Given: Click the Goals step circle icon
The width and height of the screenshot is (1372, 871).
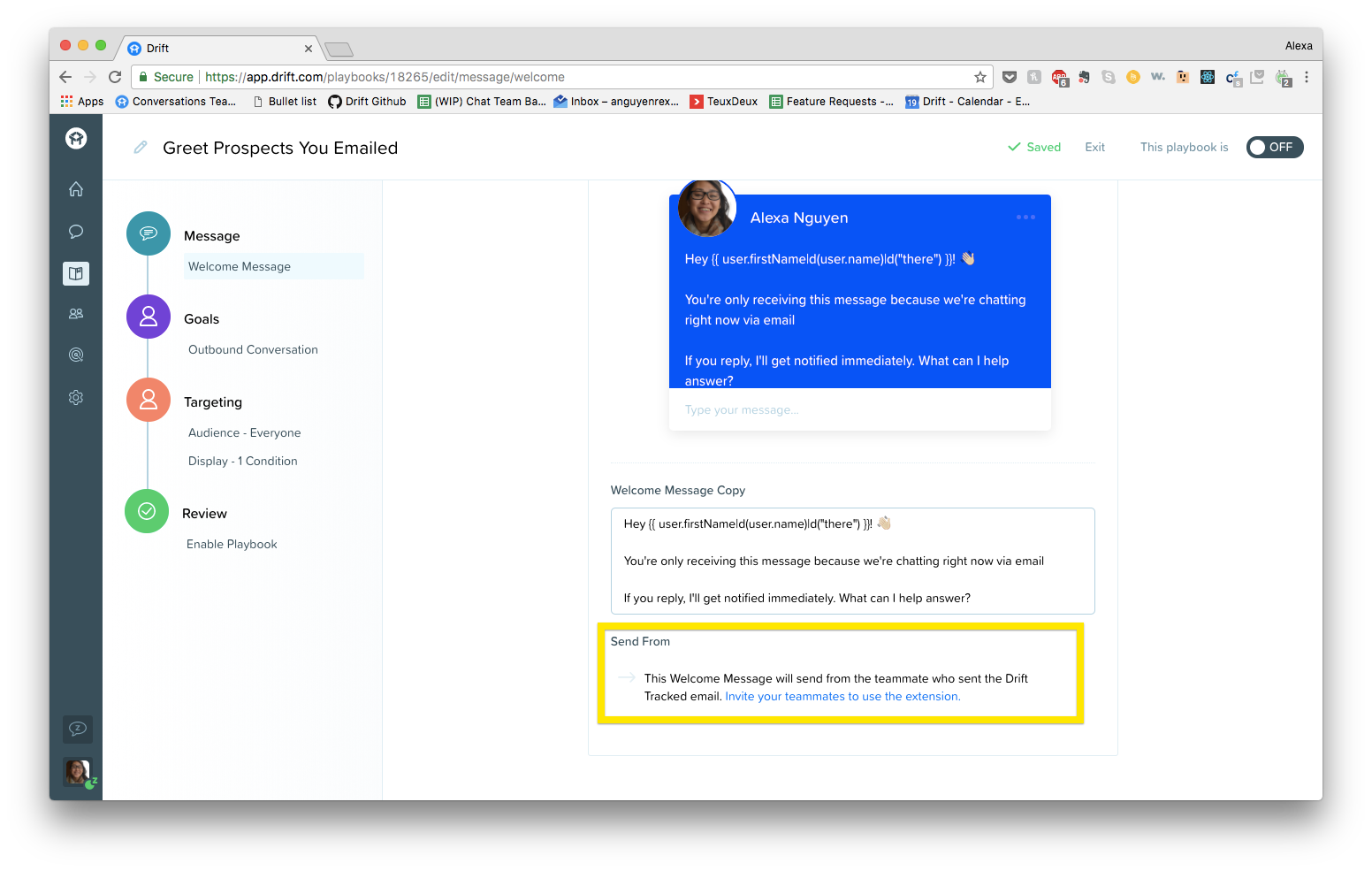Looking at the screenshot, I should pos(149,317).
